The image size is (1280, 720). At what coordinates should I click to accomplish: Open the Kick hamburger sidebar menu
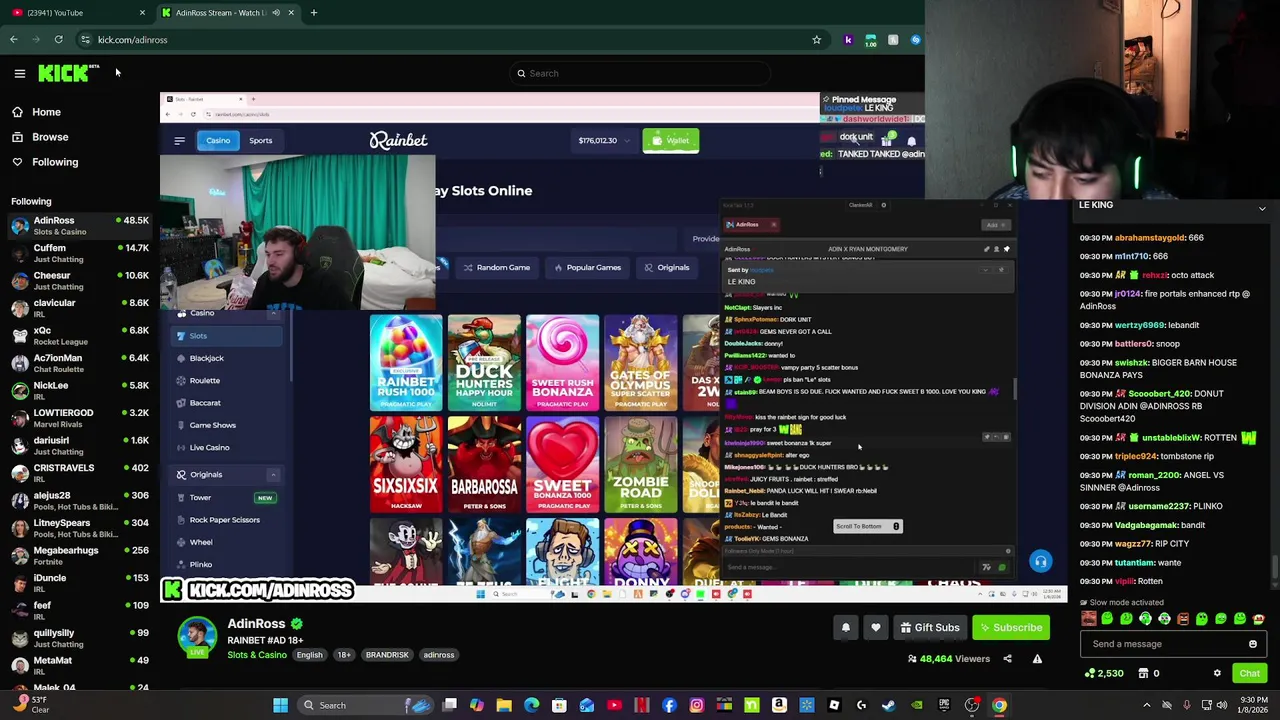pyautogui.click(x=19, y=73)
